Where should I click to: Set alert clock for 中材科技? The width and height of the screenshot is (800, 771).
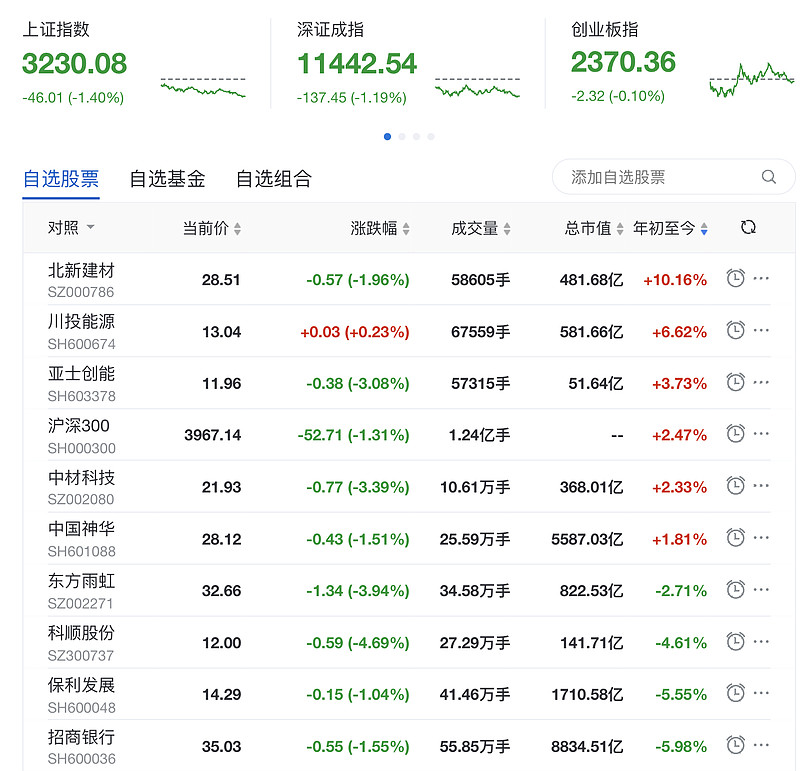coord(735,486)
